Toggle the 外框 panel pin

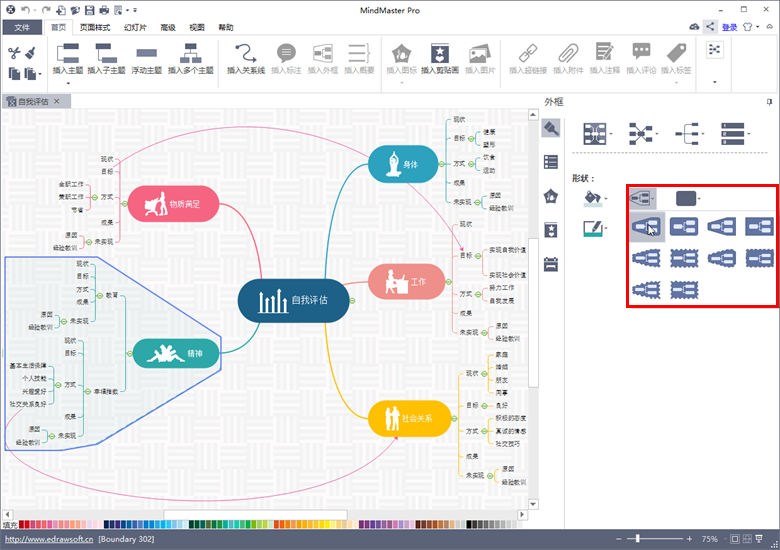click(x=769, y=102)
